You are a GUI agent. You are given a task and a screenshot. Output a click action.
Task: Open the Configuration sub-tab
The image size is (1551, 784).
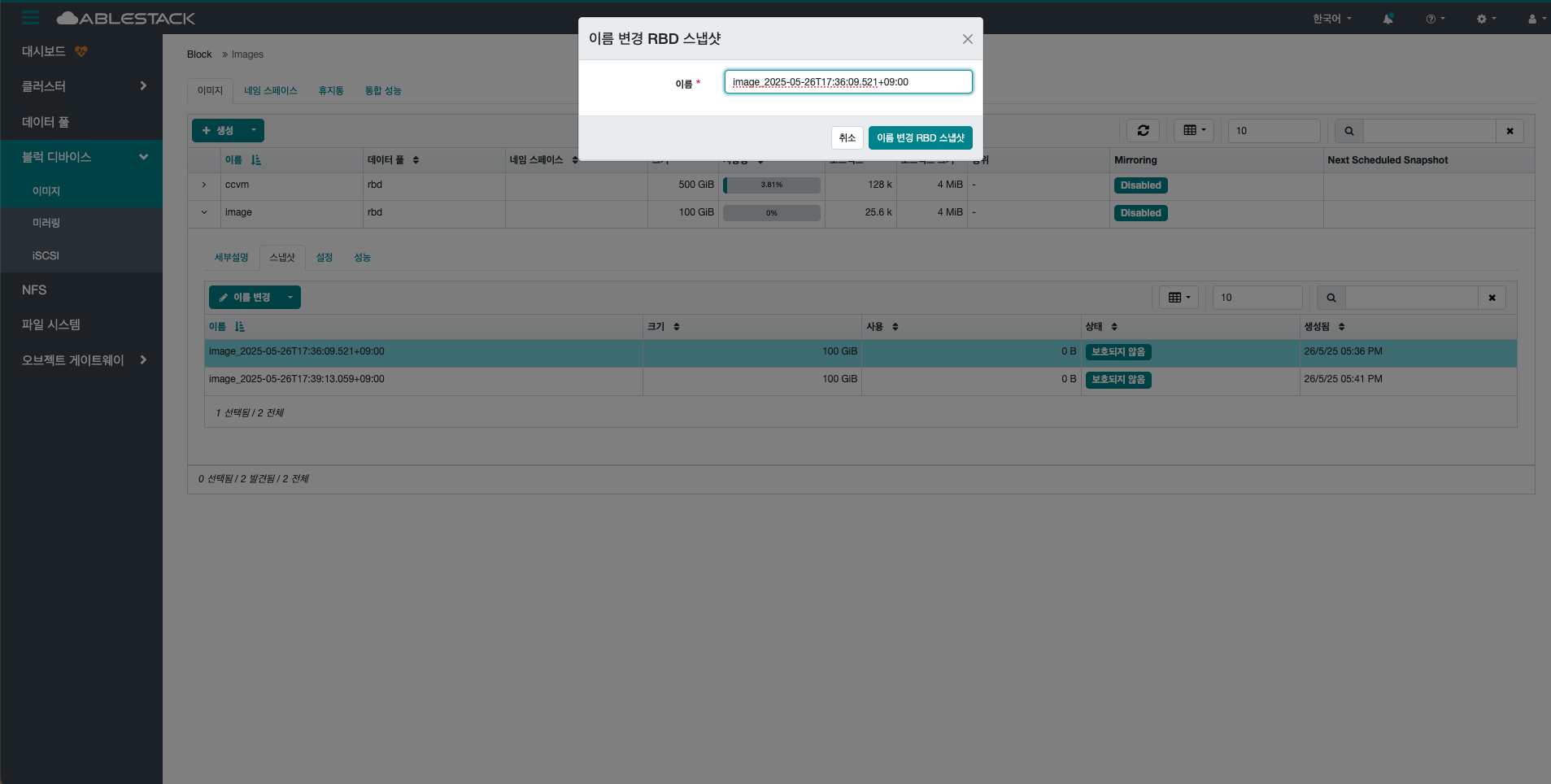click(325, 258)
